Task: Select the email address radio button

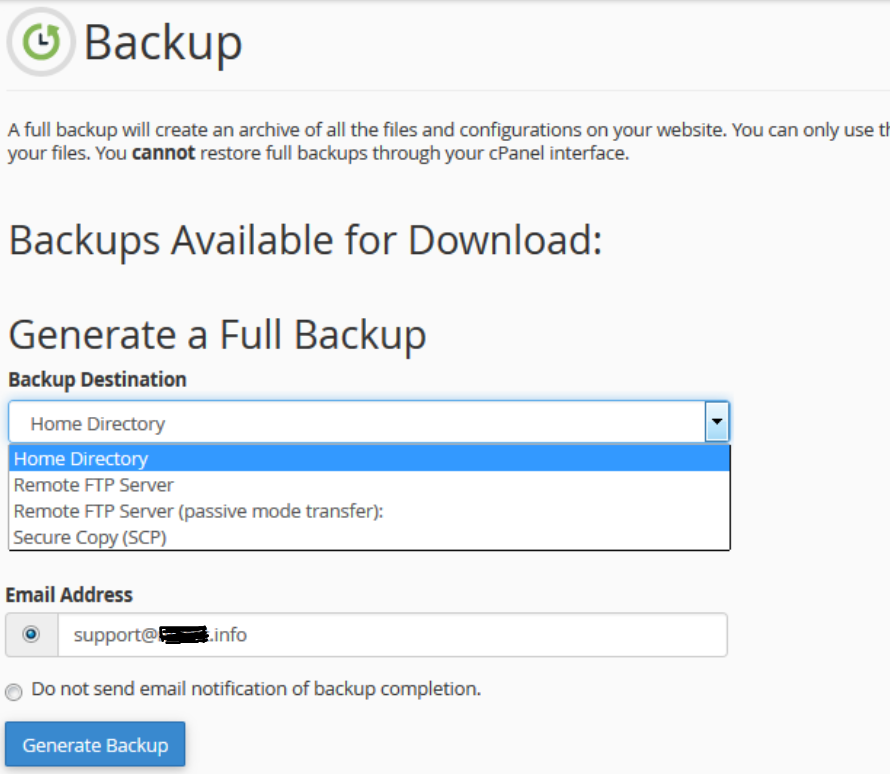Action: tap(31, 634)
